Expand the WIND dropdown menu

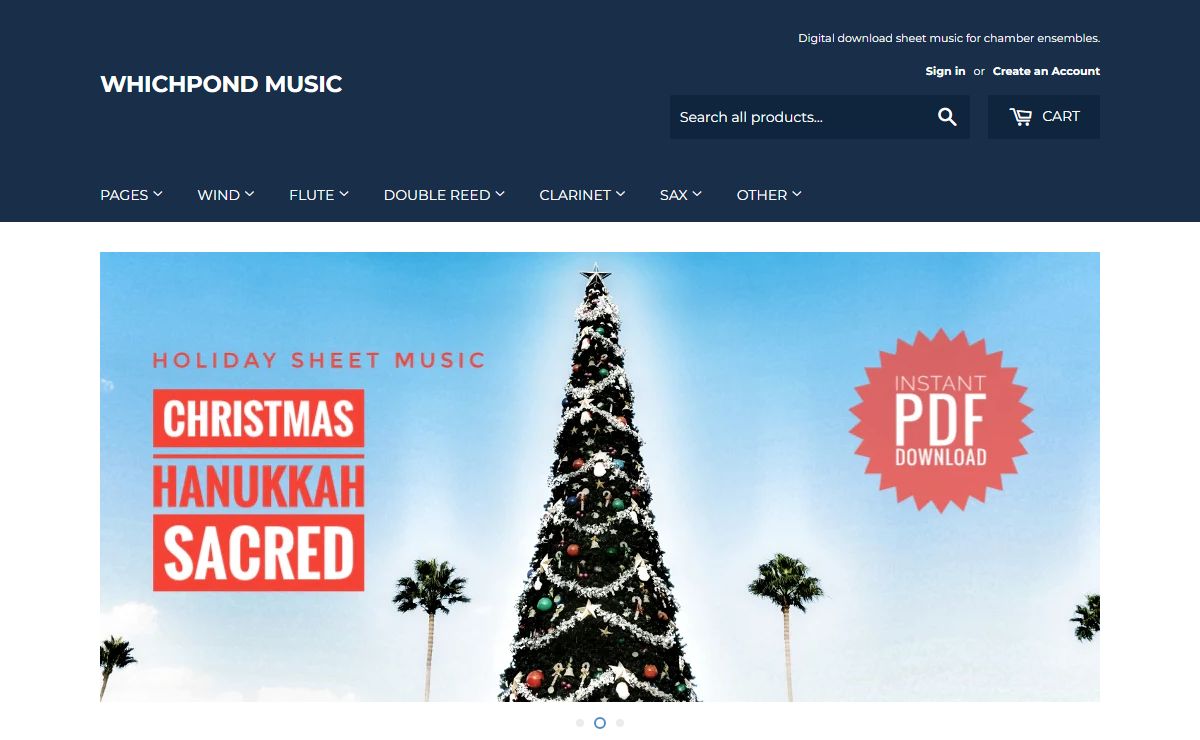pyautogui.click(x=226, y=195)
